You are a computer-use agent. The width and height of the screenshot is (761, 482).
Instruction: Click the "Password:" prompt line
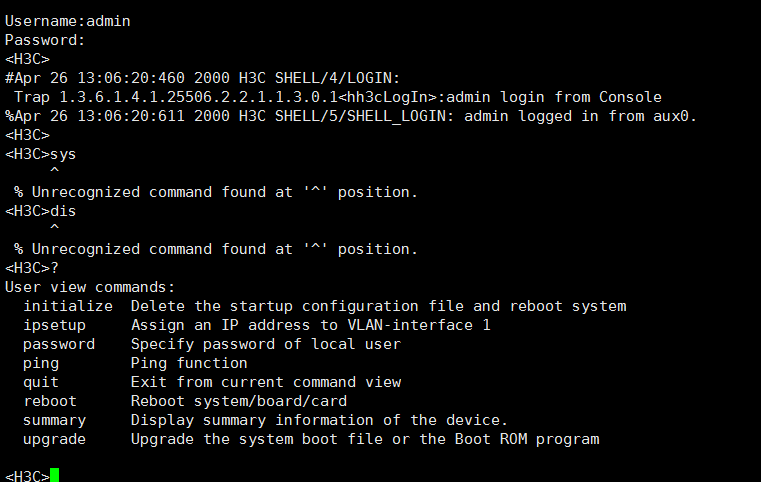click(45, 40)
